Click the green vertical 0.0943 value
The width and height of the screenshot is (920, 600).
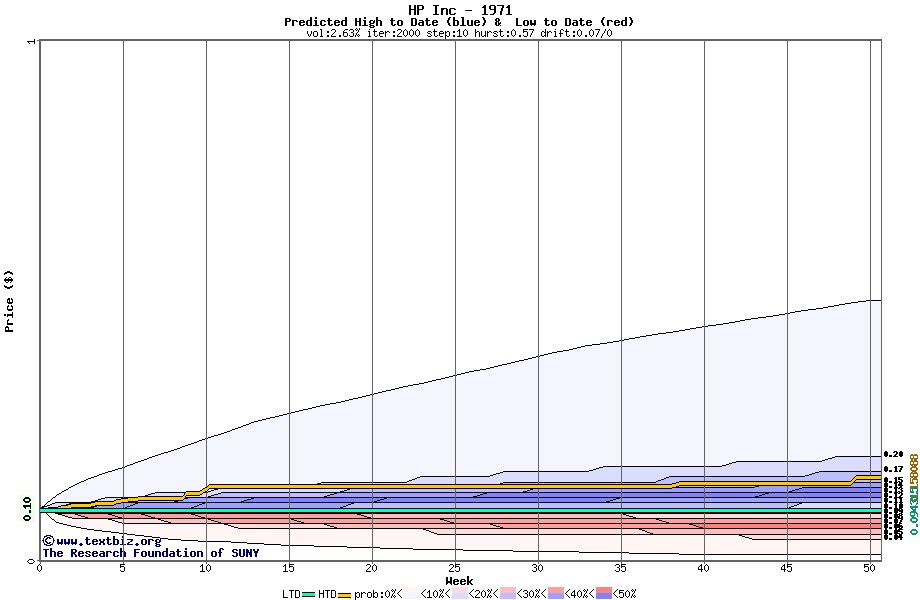914,511
